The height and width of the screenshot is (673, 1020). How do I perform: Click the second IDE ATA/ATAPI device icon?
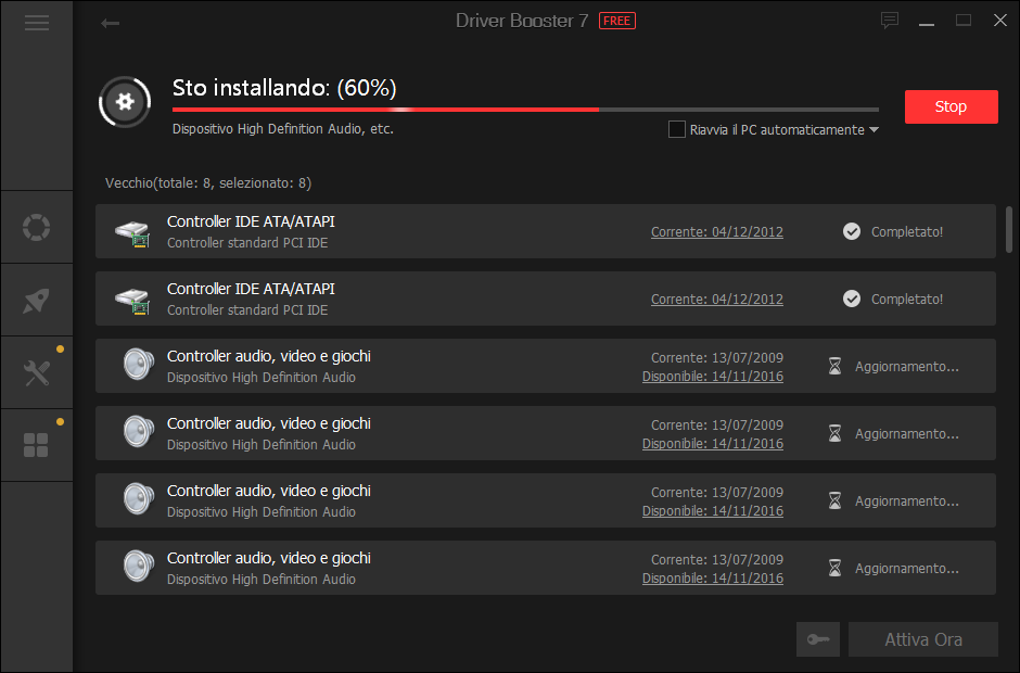point(133,300)
